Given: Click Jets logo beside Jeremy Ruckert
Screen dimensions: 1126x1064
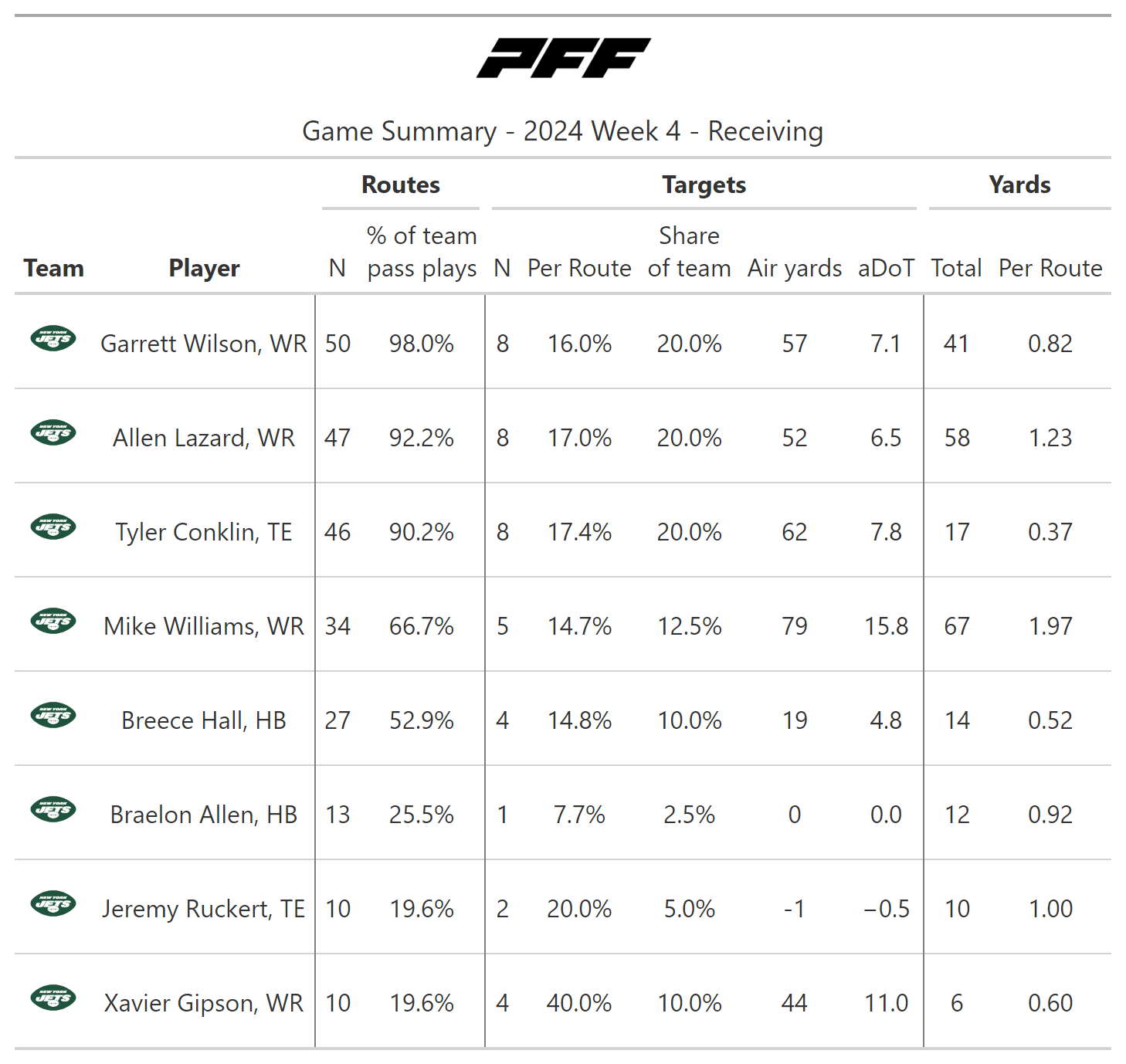Looking at the screenshot, I should click(53, 903).
